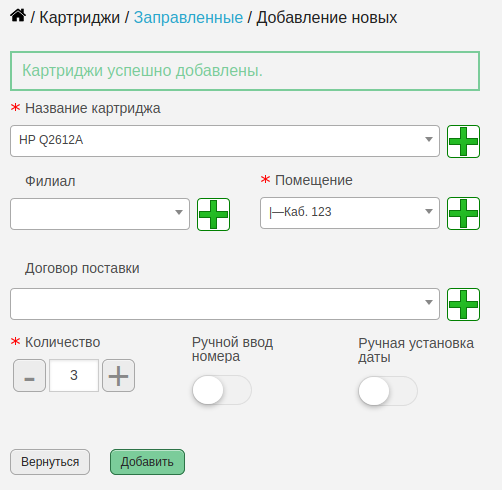Click the Вернуться button
502x490 pixels.
tap(50, 462)
